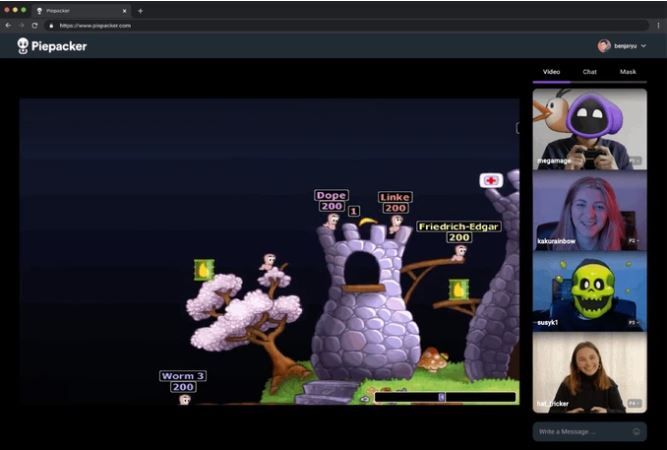
Task: Click the wind strength bar in game
Action: [x=445, y=397]
